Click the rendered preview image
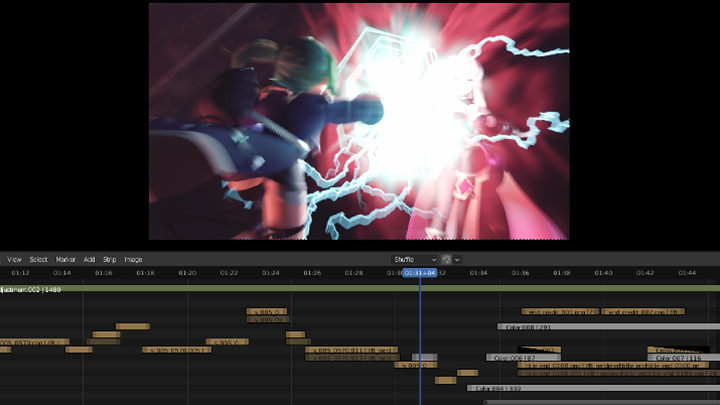720x405 pixels. [x=359, y=121]
